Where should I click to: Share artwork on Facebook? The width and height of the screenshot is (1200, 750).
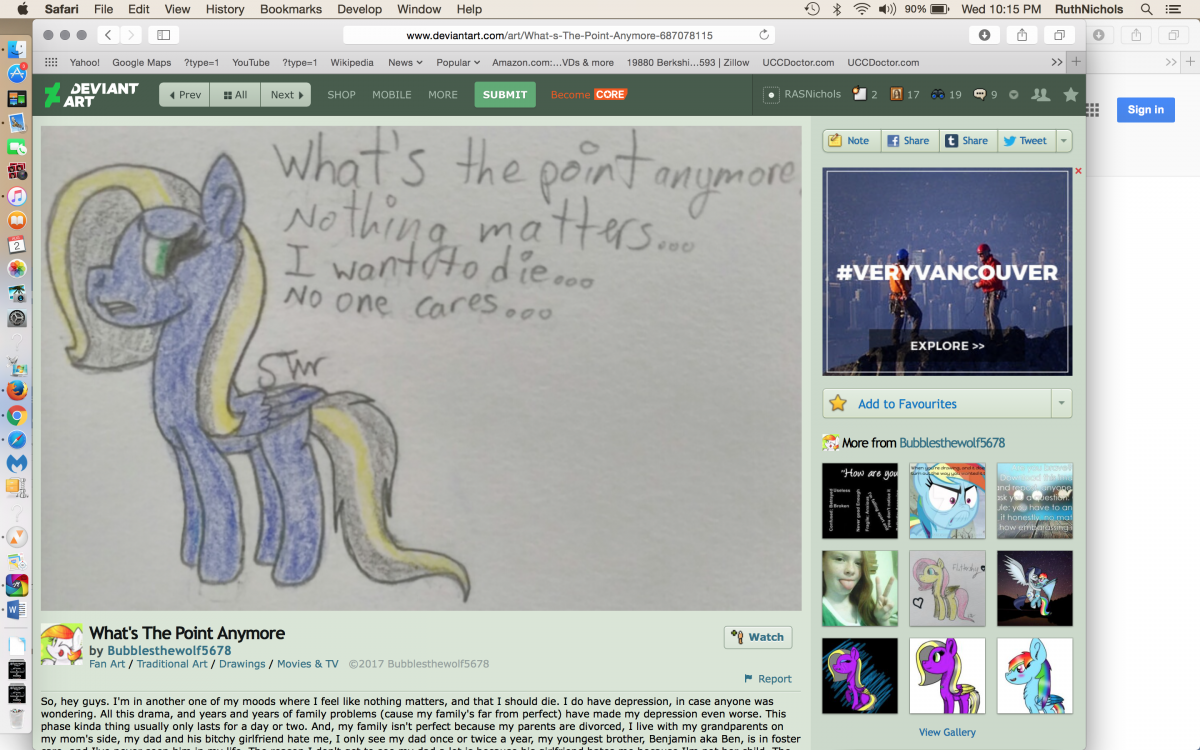(908, 141)
